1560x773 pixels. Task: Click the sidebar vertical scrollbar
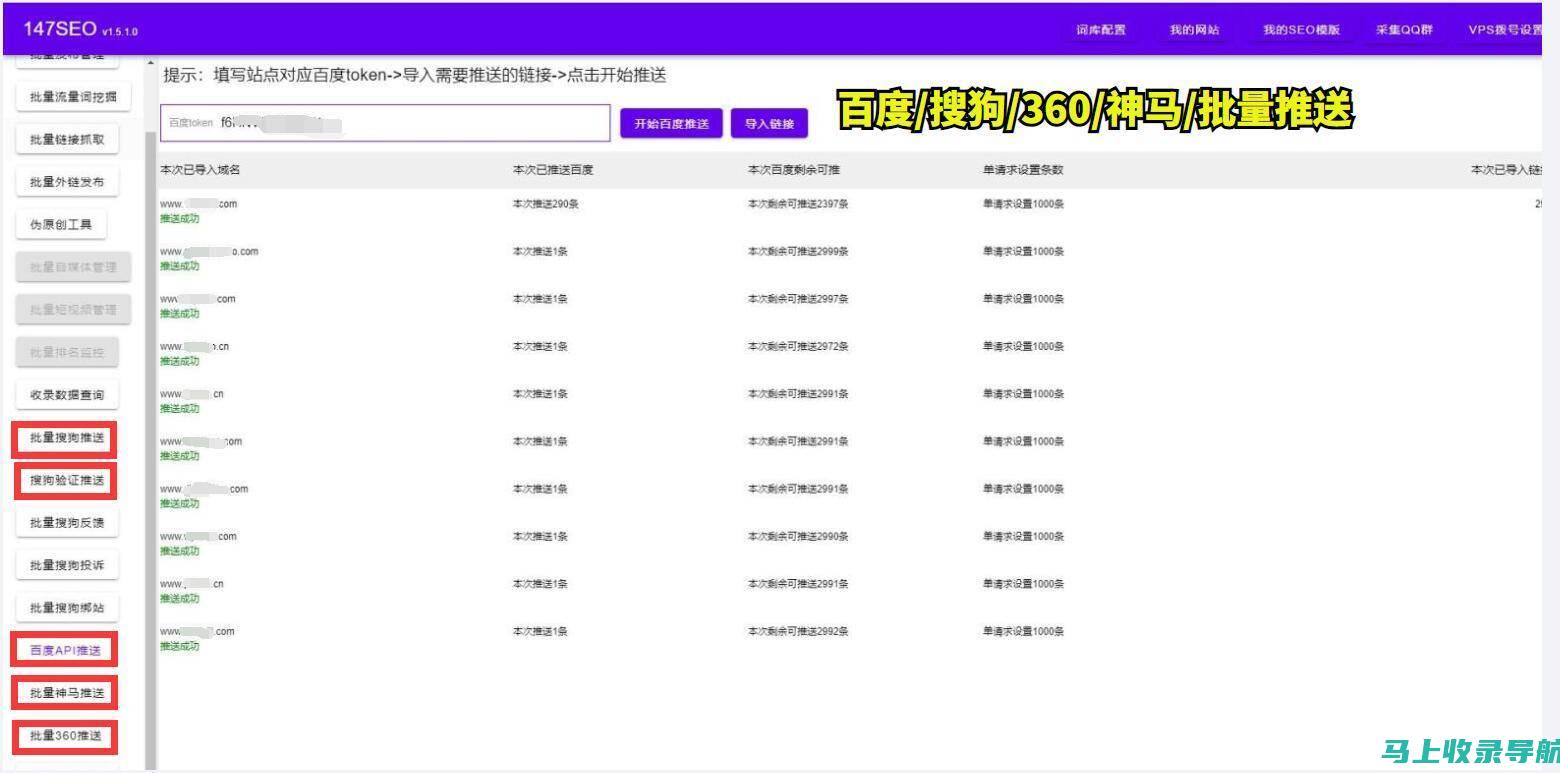click(151, 450)
